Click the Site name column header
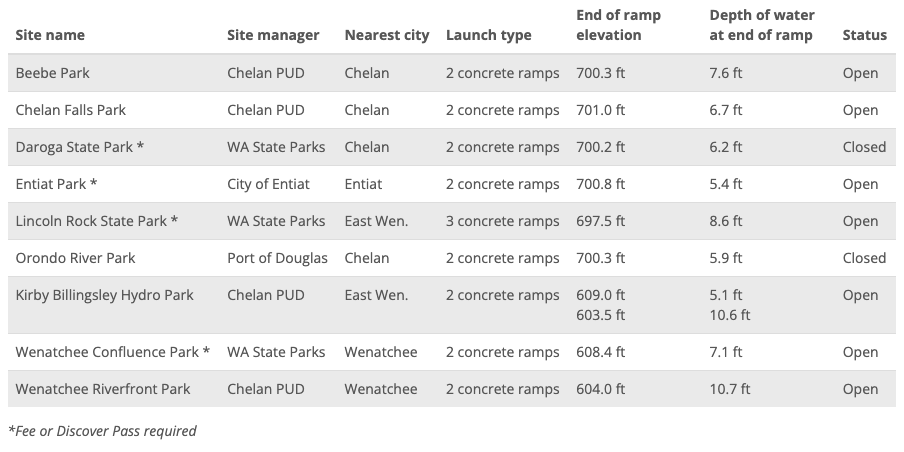Screen dimensions: 904x452 [50, 35]
